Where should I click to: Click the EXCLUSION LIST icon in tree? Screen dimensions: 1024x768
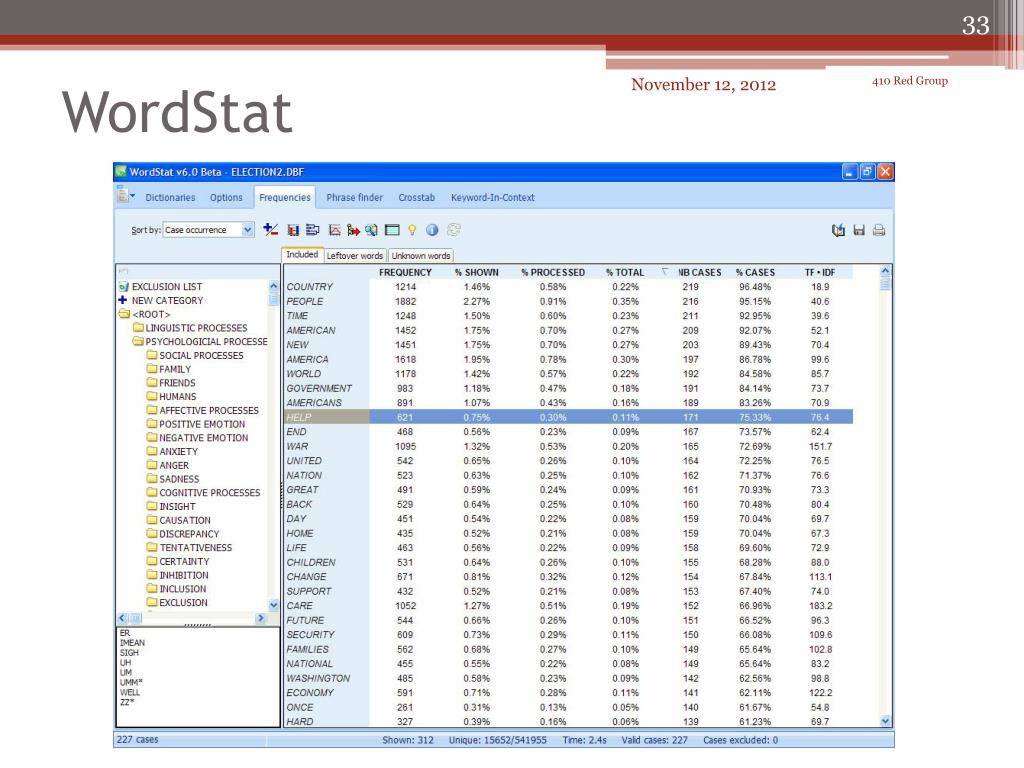click(x=123, y=287)
